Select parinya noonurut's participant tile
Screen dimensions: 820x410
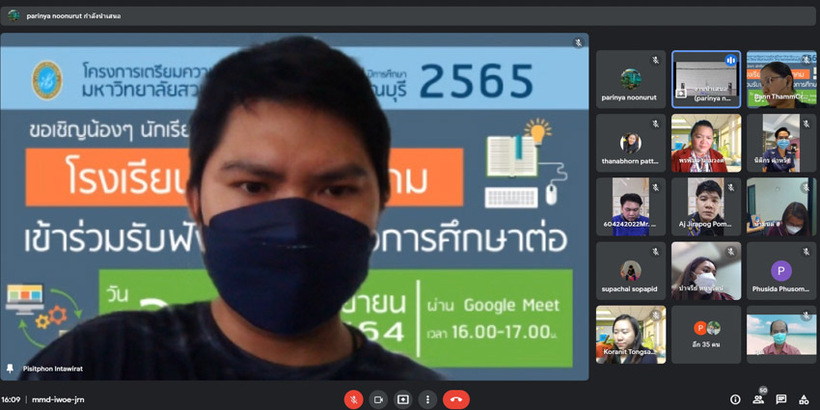[x=631, y=79]
